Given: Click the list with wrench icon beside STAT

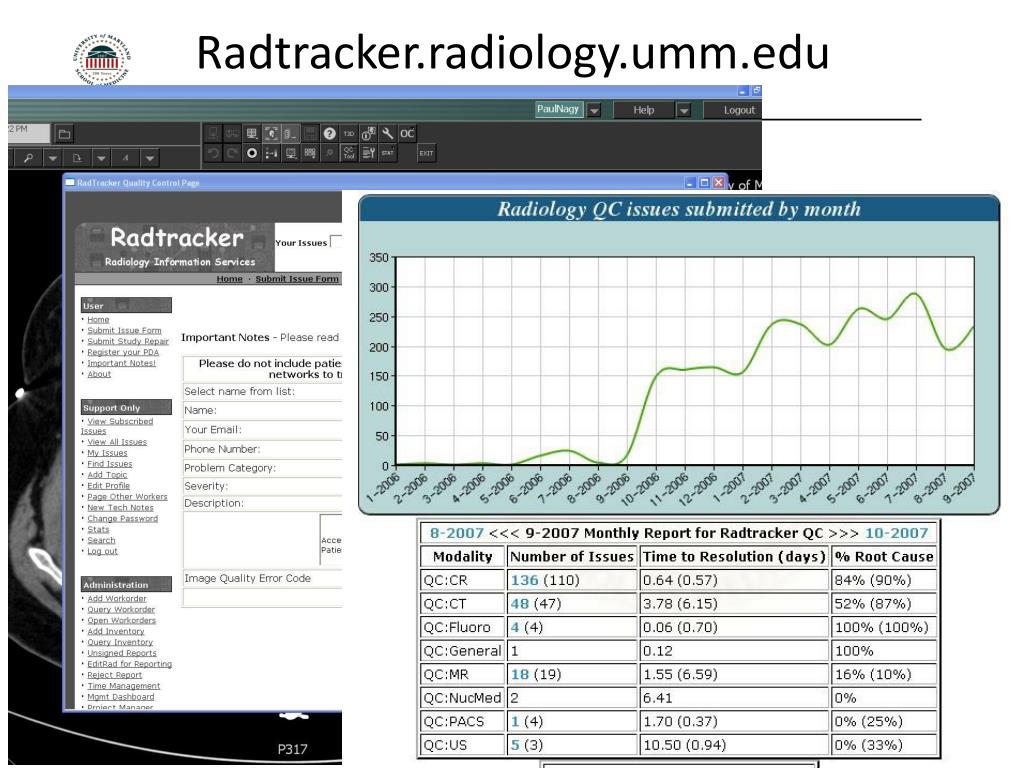Looking at the screenshot, I should tap(368, 153).
